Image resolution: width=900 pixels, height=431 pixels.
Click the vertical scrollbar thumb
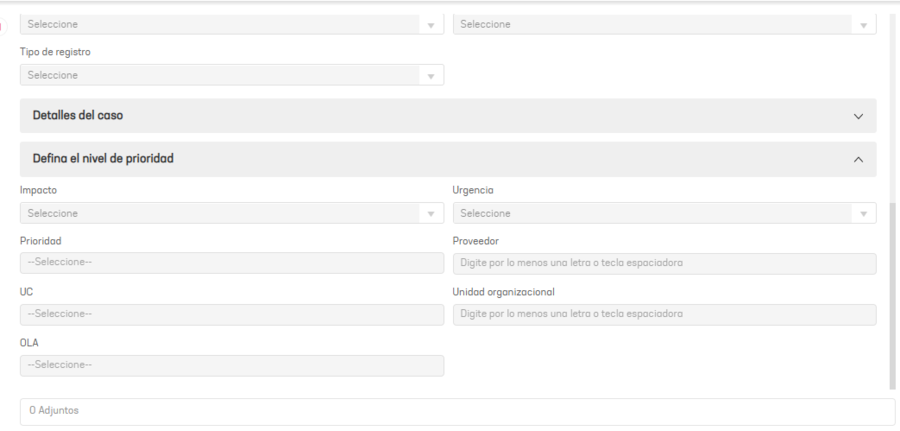(x=893, y=296)
